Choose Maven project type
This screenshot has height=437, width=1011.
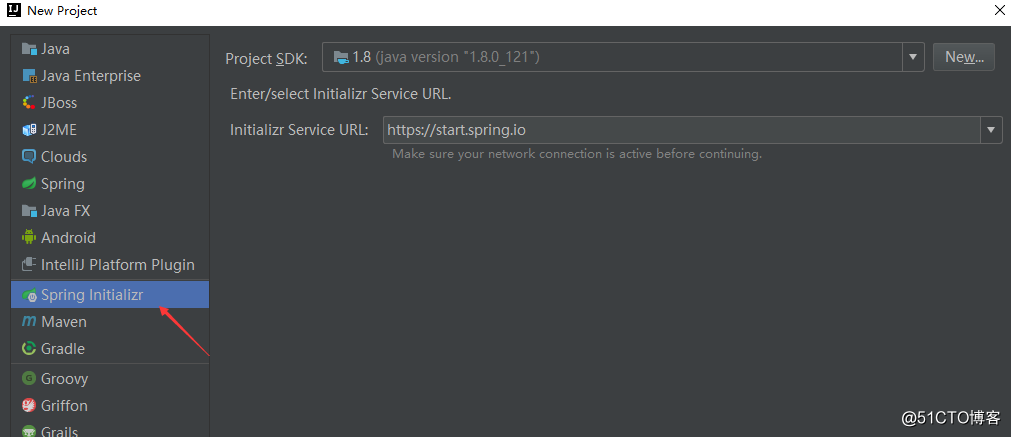[x=110, y=322]
